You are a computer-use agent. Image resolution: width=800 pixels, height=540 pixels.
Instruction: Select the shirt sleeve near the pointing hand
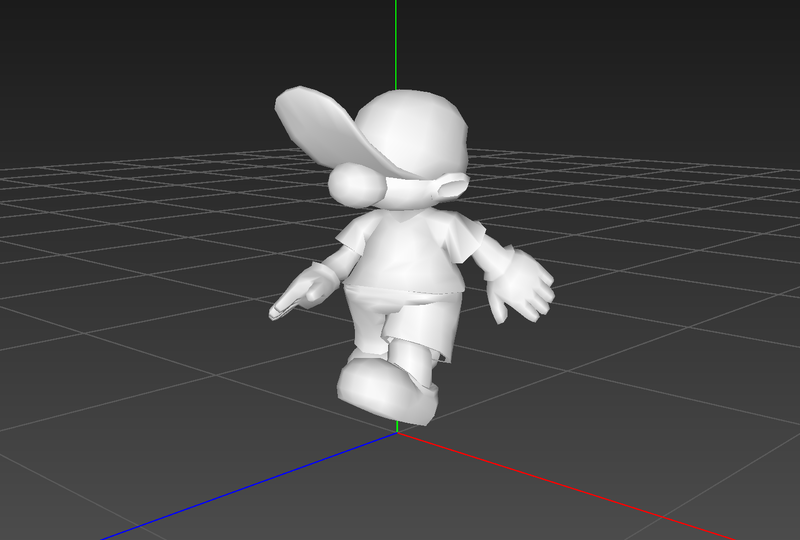pos(350,240)
